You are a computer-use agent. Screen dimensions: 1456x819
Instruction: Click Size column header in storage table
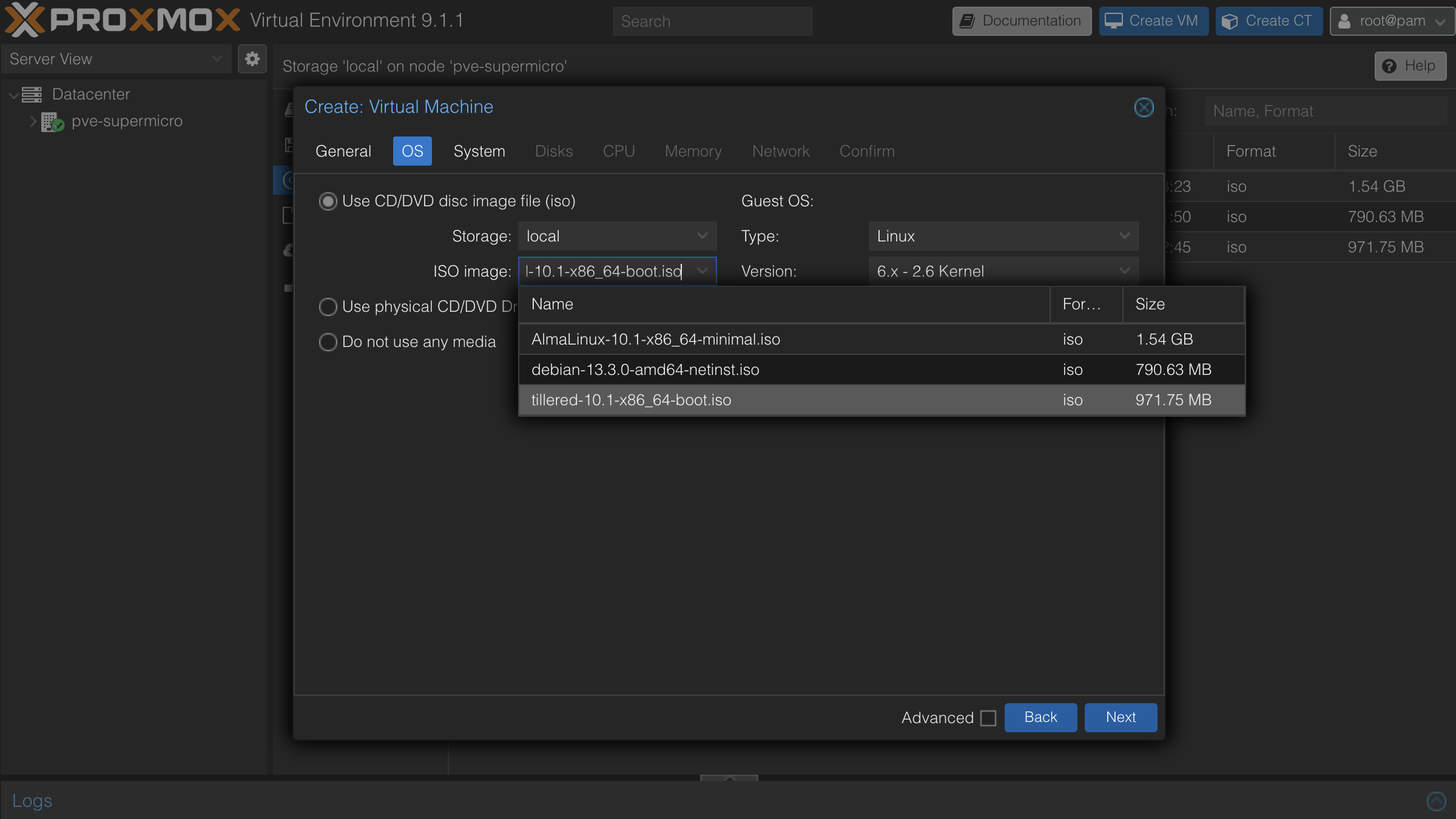point(1395,152)
